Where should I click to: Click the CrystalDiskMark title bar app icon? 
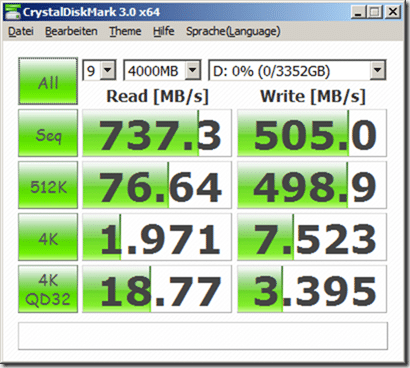click(13, 12)
